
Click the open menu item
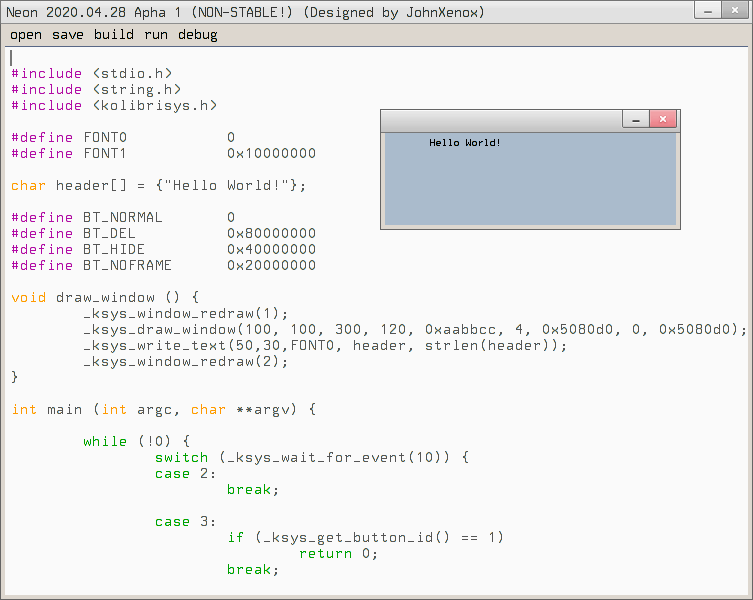coord(26,35)
